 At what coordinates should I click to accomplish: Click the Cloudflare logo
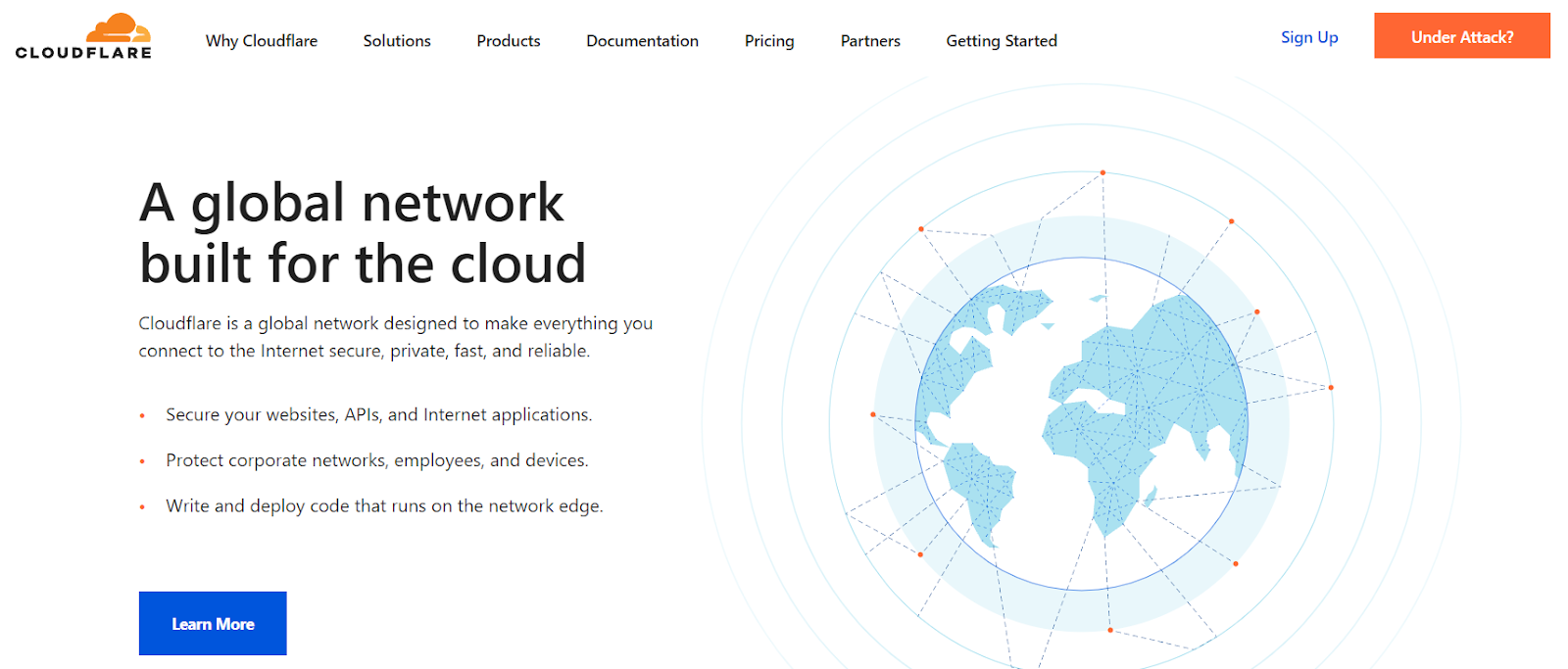84,36
